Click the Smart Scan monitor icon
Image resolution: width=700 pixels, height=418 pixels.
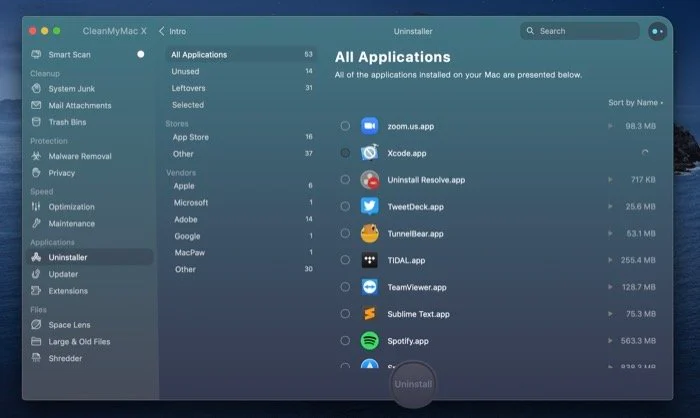pyautogui.click(x=37, y=55)
